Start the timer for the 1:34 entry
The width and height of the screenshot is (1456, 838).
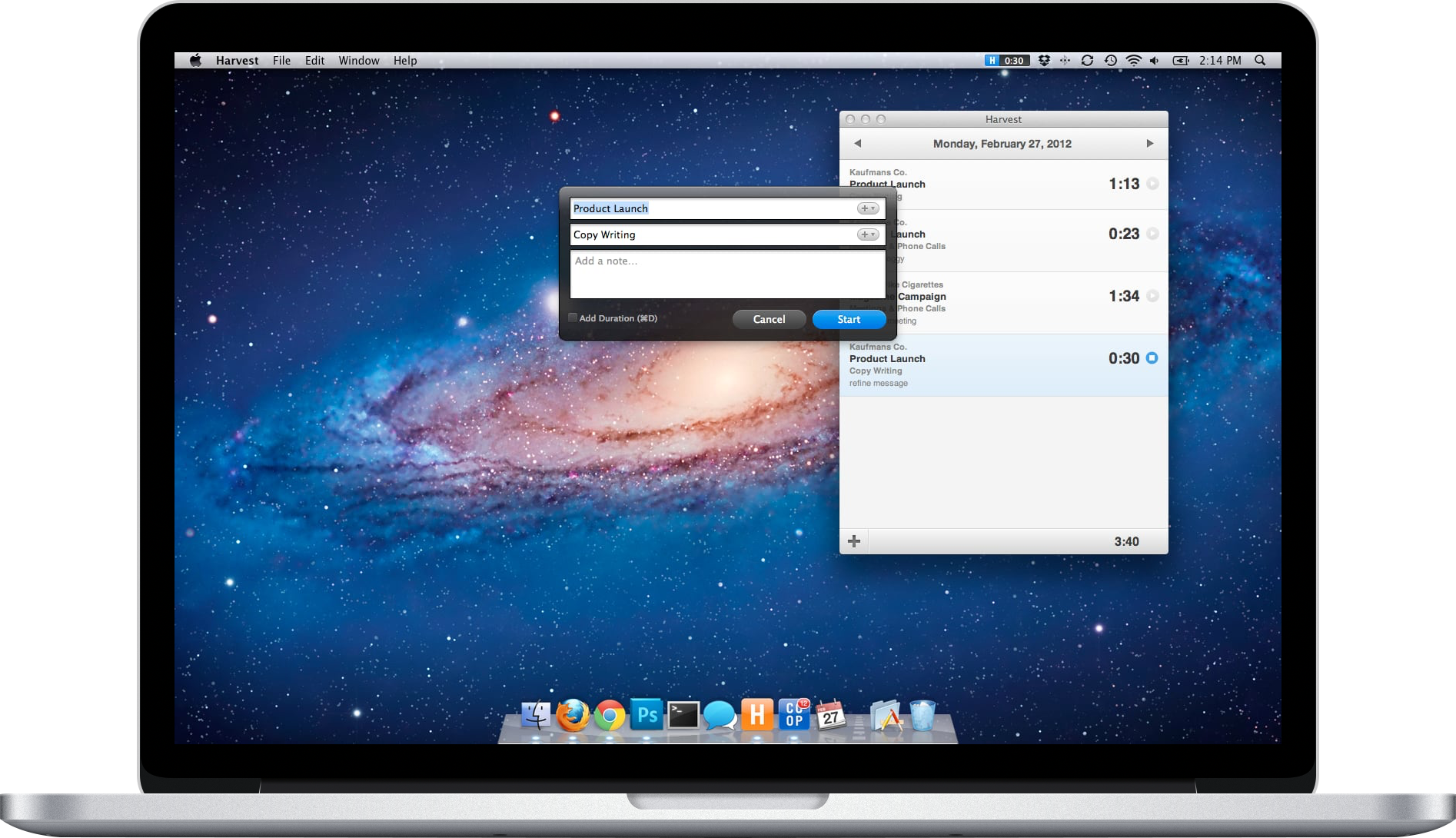click(1152, 296)
